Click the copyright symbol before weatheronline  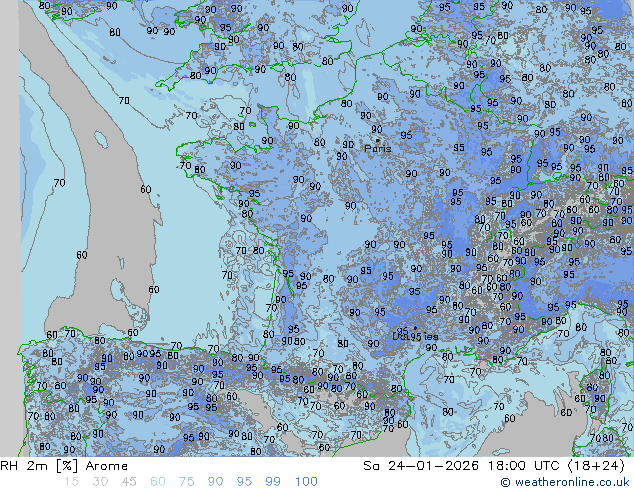(506, 482)
